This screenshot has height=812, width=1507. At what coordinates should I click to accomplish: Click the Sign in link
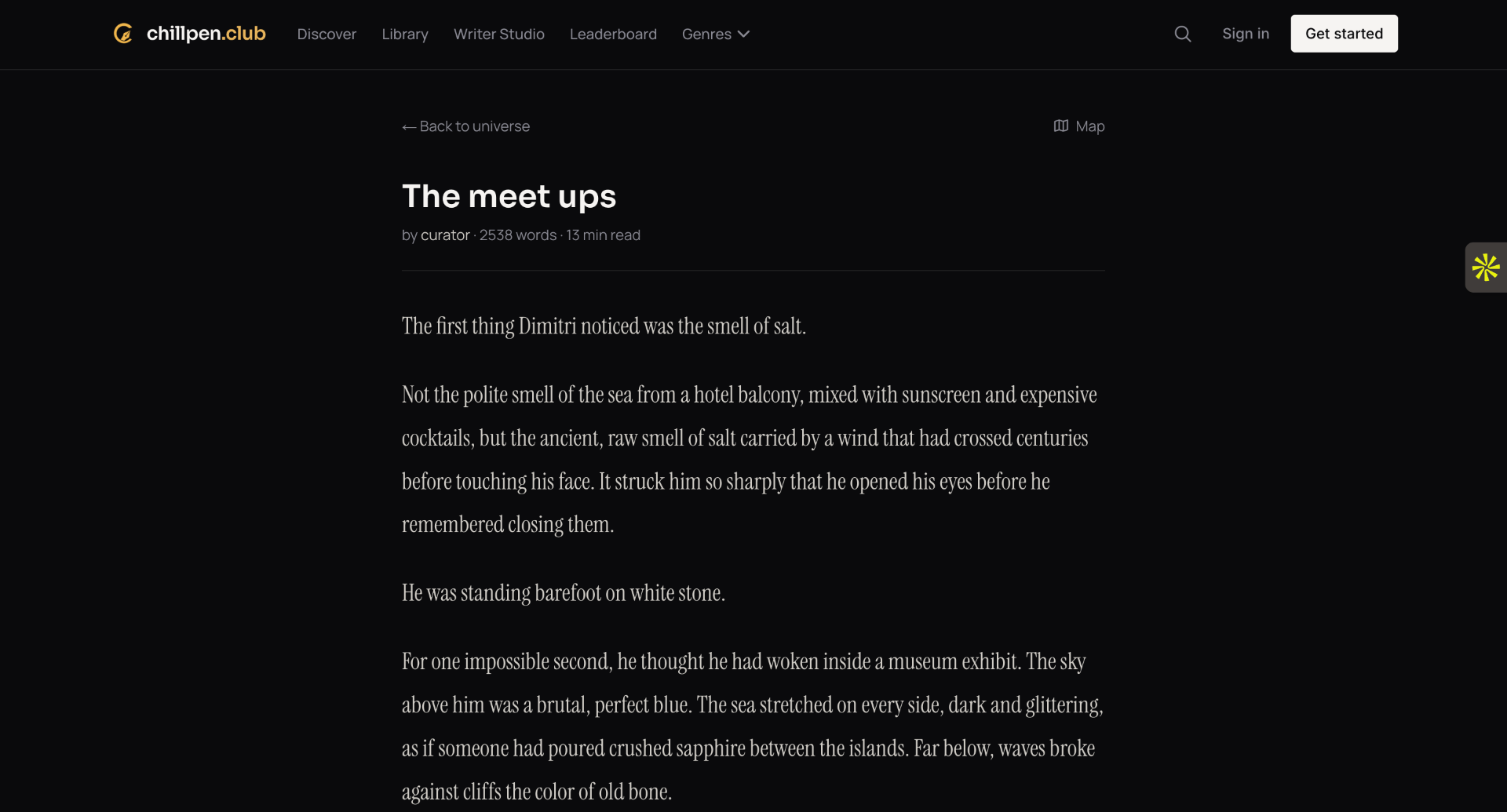(1245, 34)
